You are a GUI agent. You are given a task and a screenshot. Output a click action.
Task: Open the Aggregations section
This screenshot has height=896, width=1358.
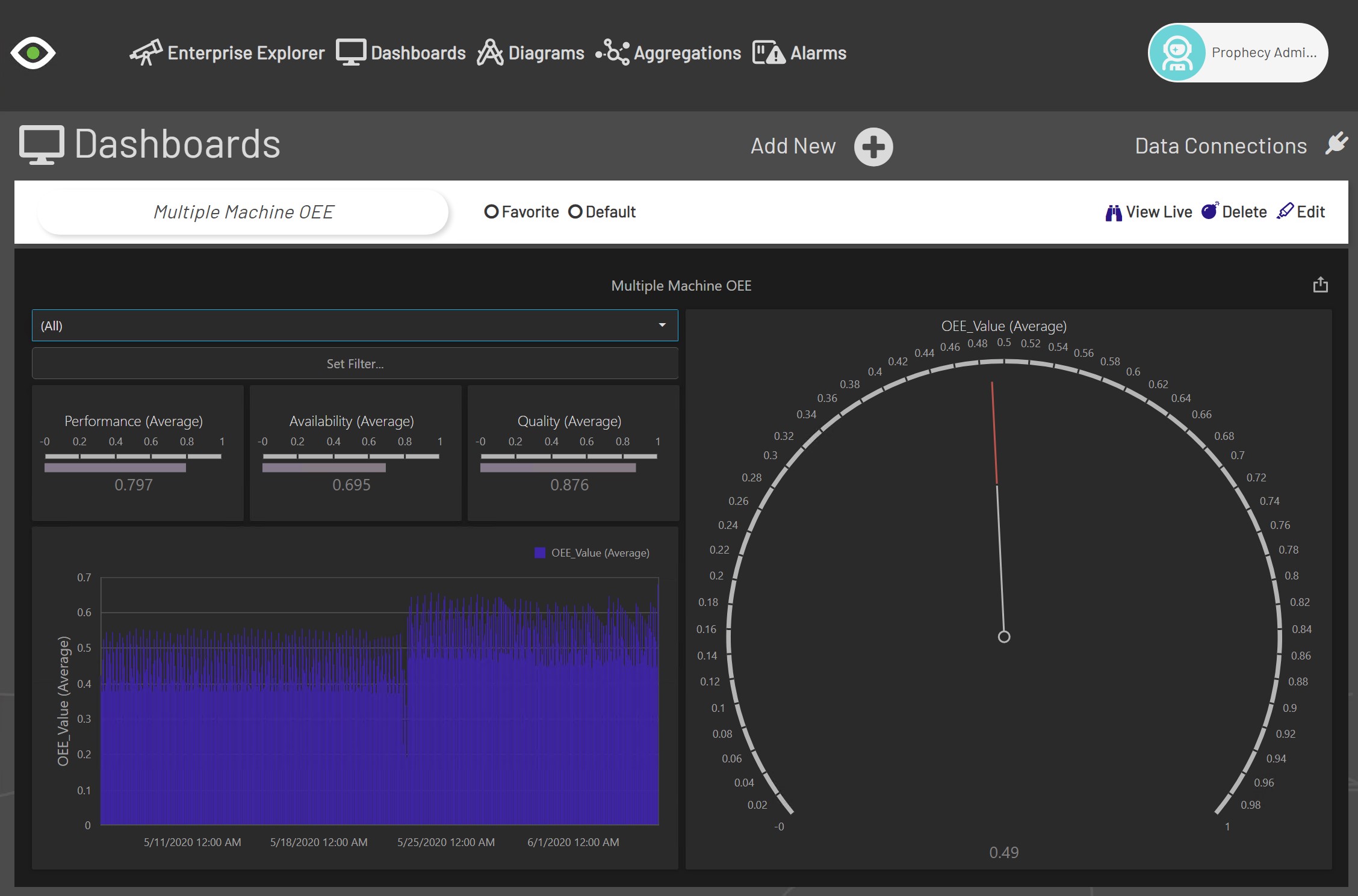click(x=669, y=53)
